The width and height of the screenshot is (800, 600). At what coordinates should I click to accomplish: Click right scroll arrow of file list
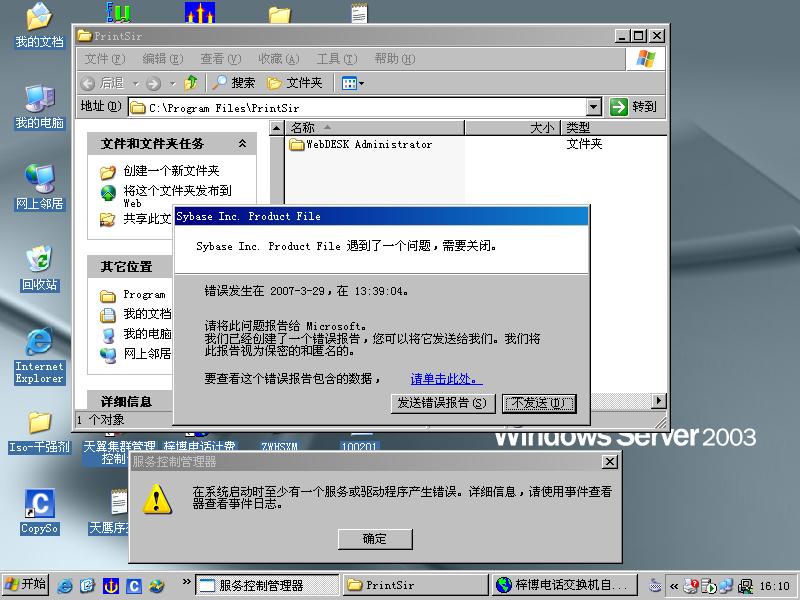pyautogui.click(x=659, y=401)
